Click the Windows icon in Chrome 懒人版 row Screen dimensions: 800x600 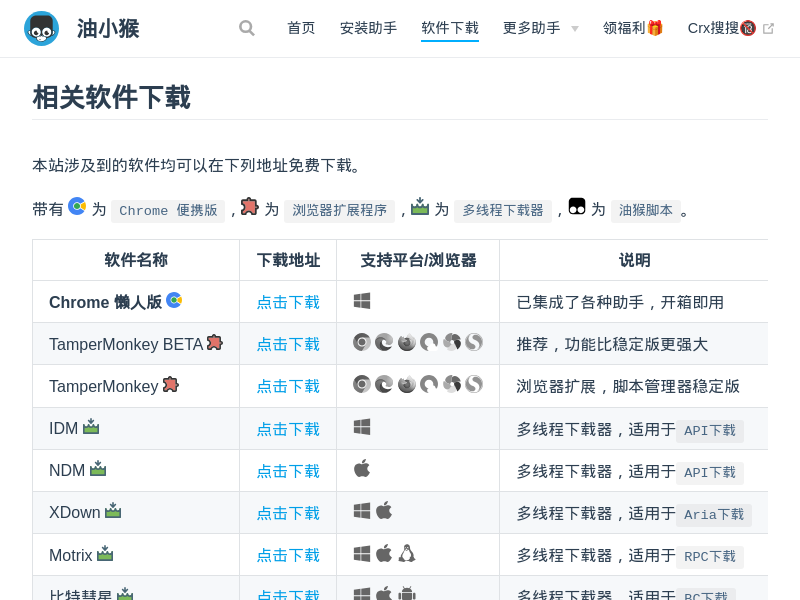362,301
